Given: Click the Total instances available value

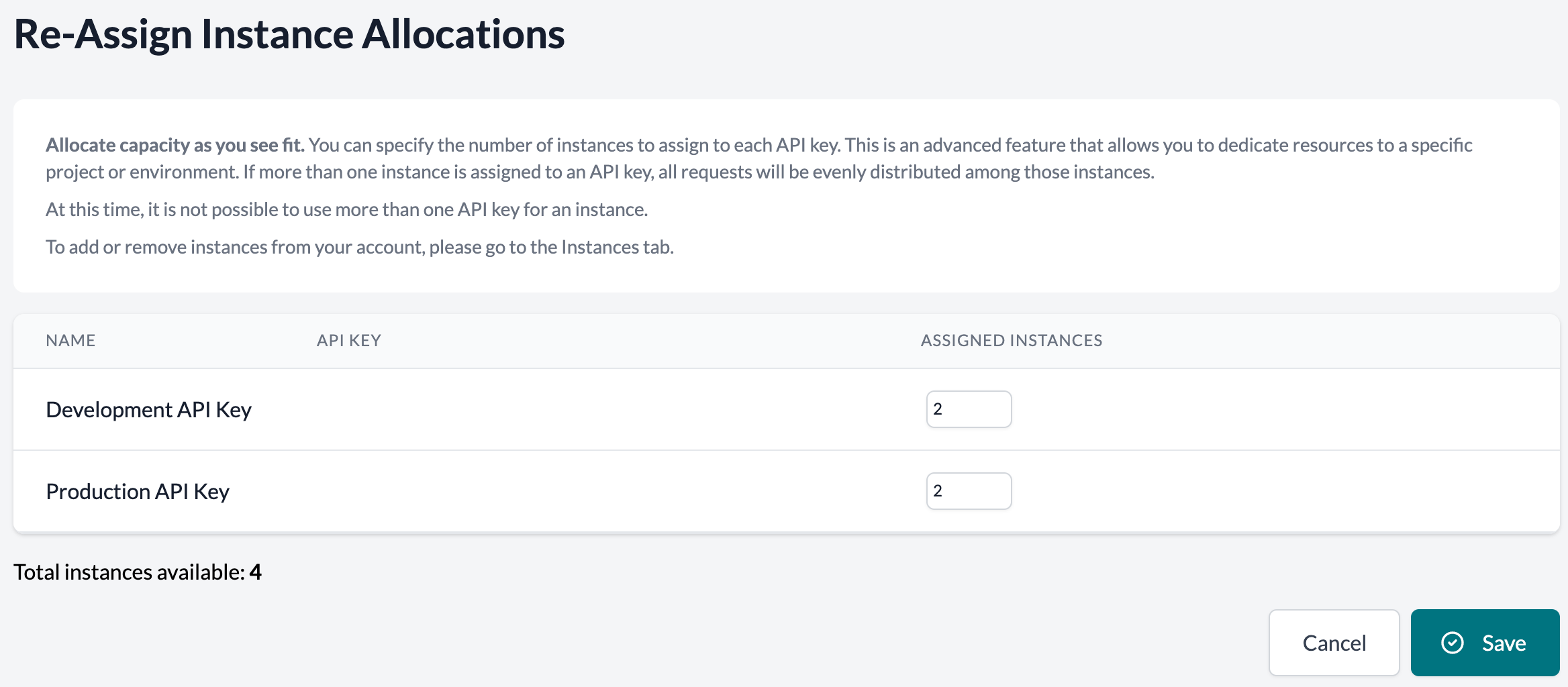Looking at the screenshot, I should (256, 572).
